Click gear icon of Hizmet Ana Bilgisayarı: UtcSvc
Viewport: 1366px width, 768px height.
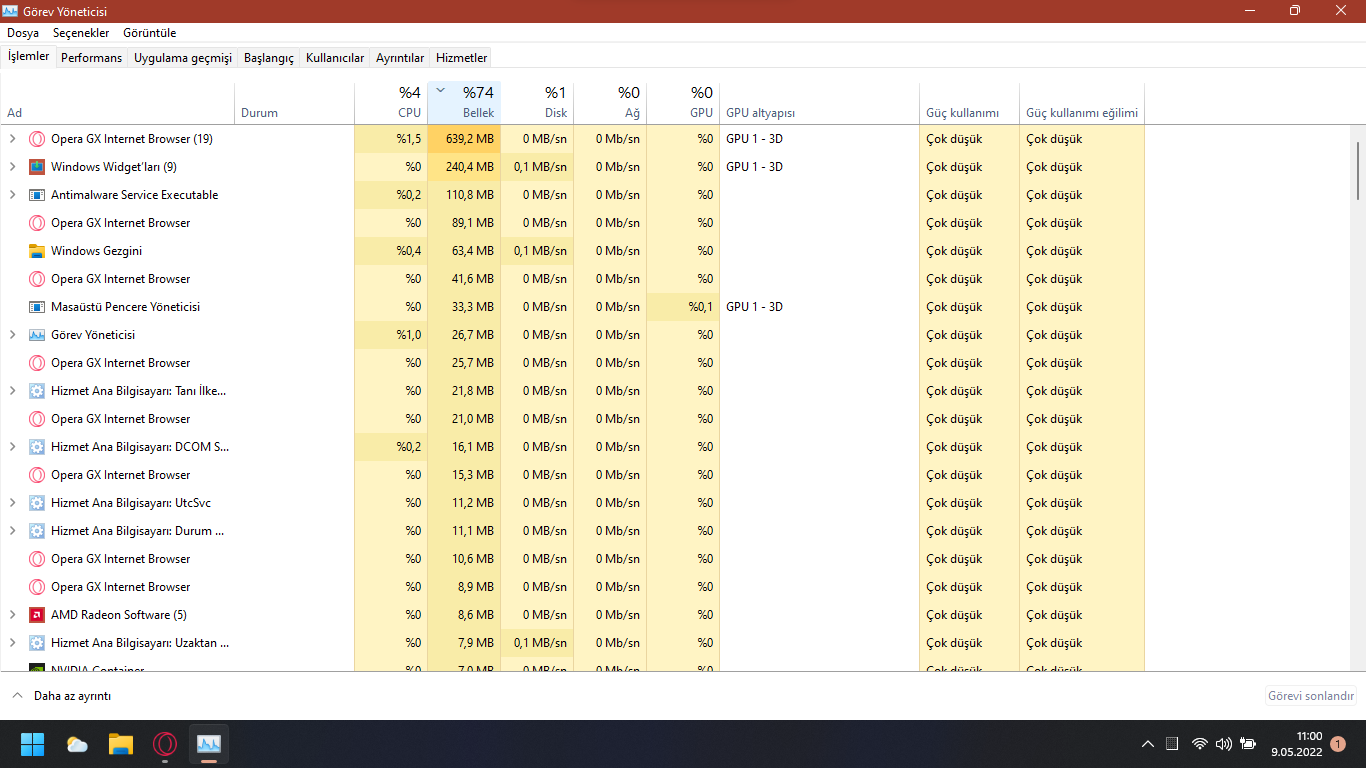pyautogui.click(x=37, y=503)
